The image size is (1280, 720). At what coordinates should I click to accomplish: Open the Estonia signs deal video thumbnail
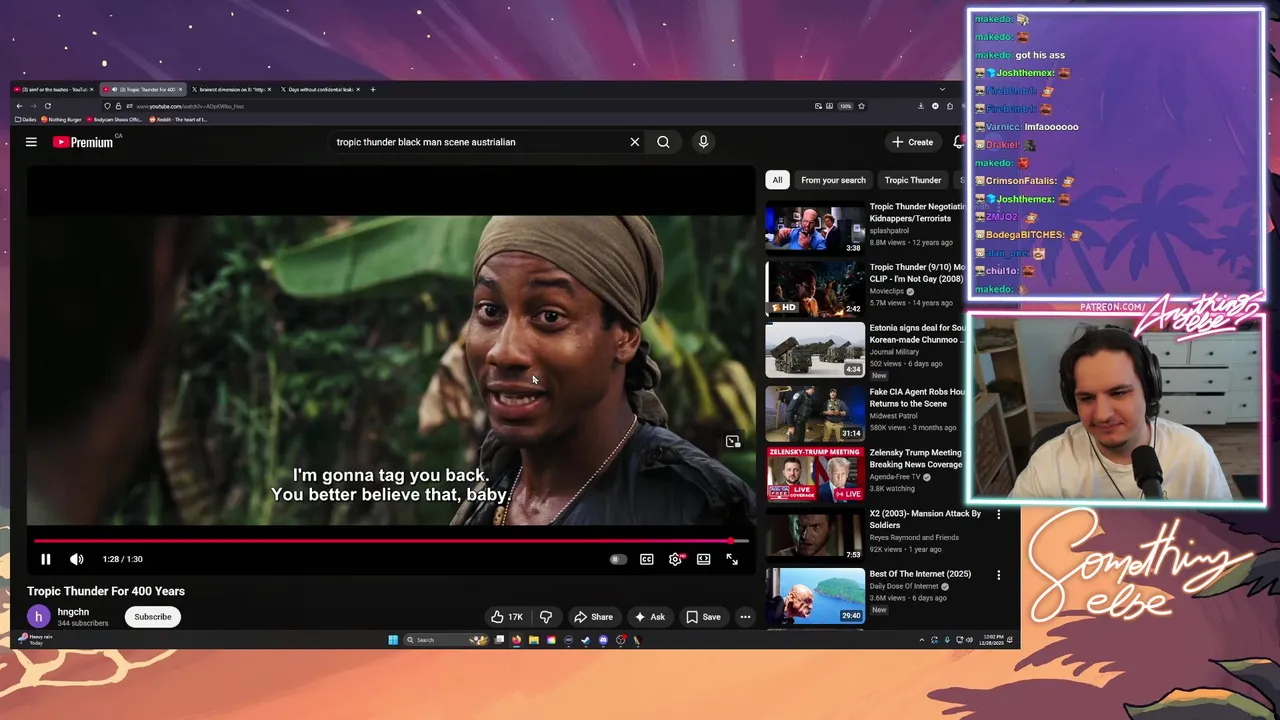pyautogui.click(x=815, y=349)
